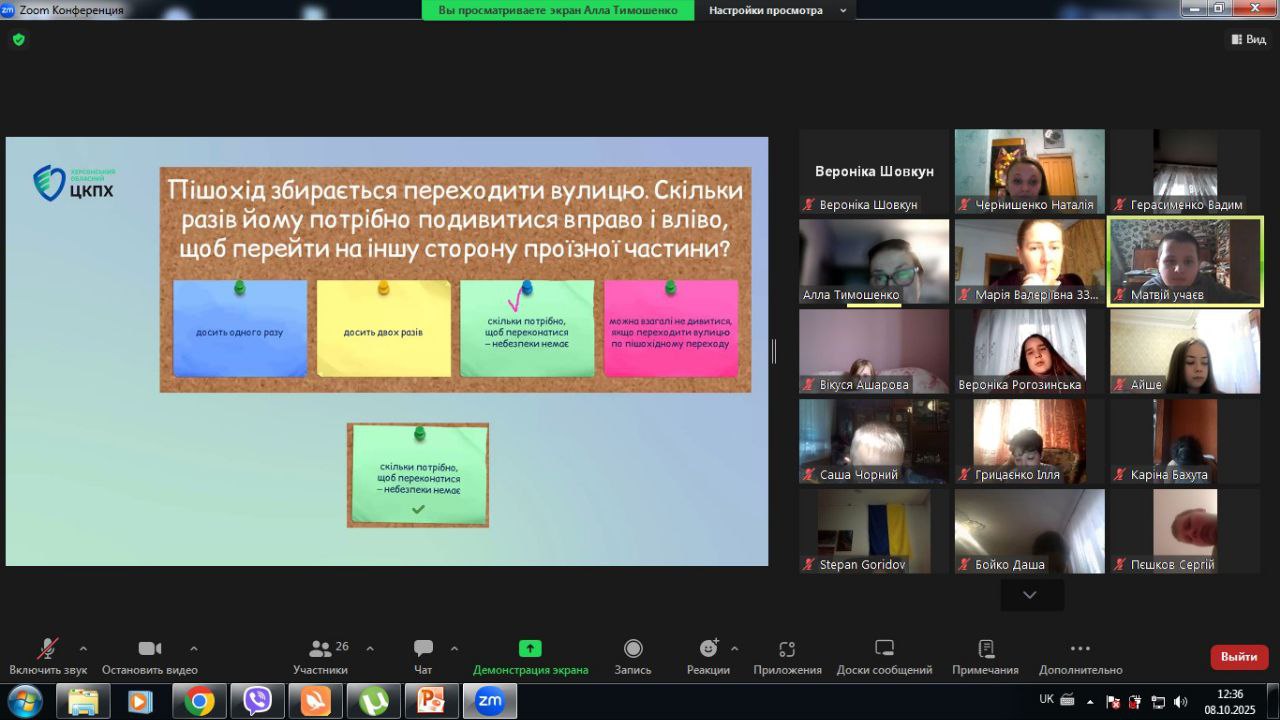Click the green encryption shield icon
1280x720 pixels.
coord(18,40)
